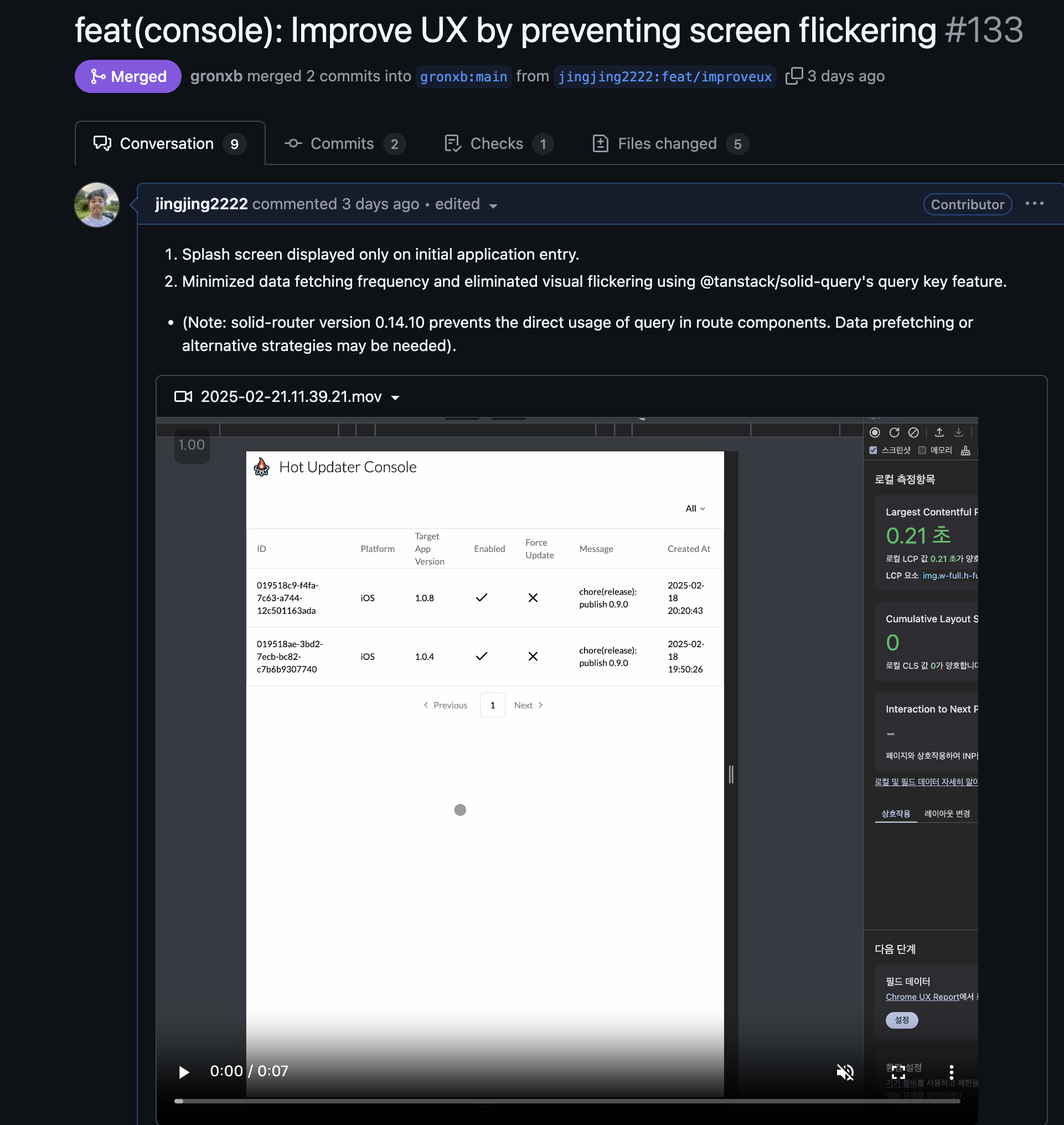The image size is (1064, 1125).
Task: Toggle the 메모리 checkbox
Action: 922,451
